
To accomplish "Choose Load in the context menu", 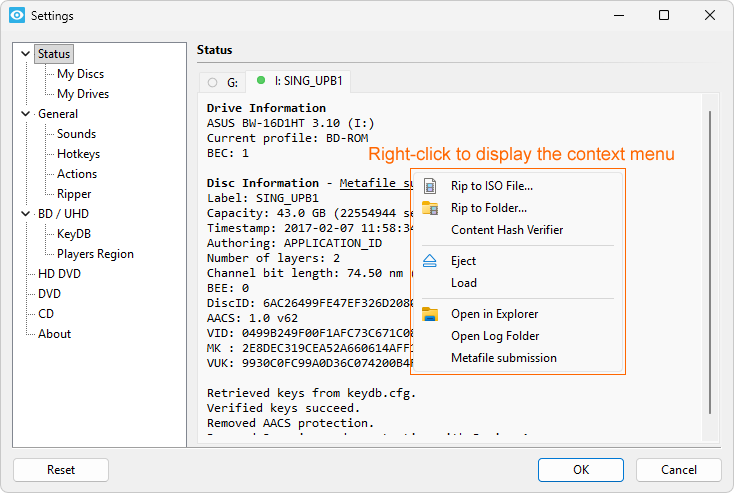I will (x=464, y=283).
